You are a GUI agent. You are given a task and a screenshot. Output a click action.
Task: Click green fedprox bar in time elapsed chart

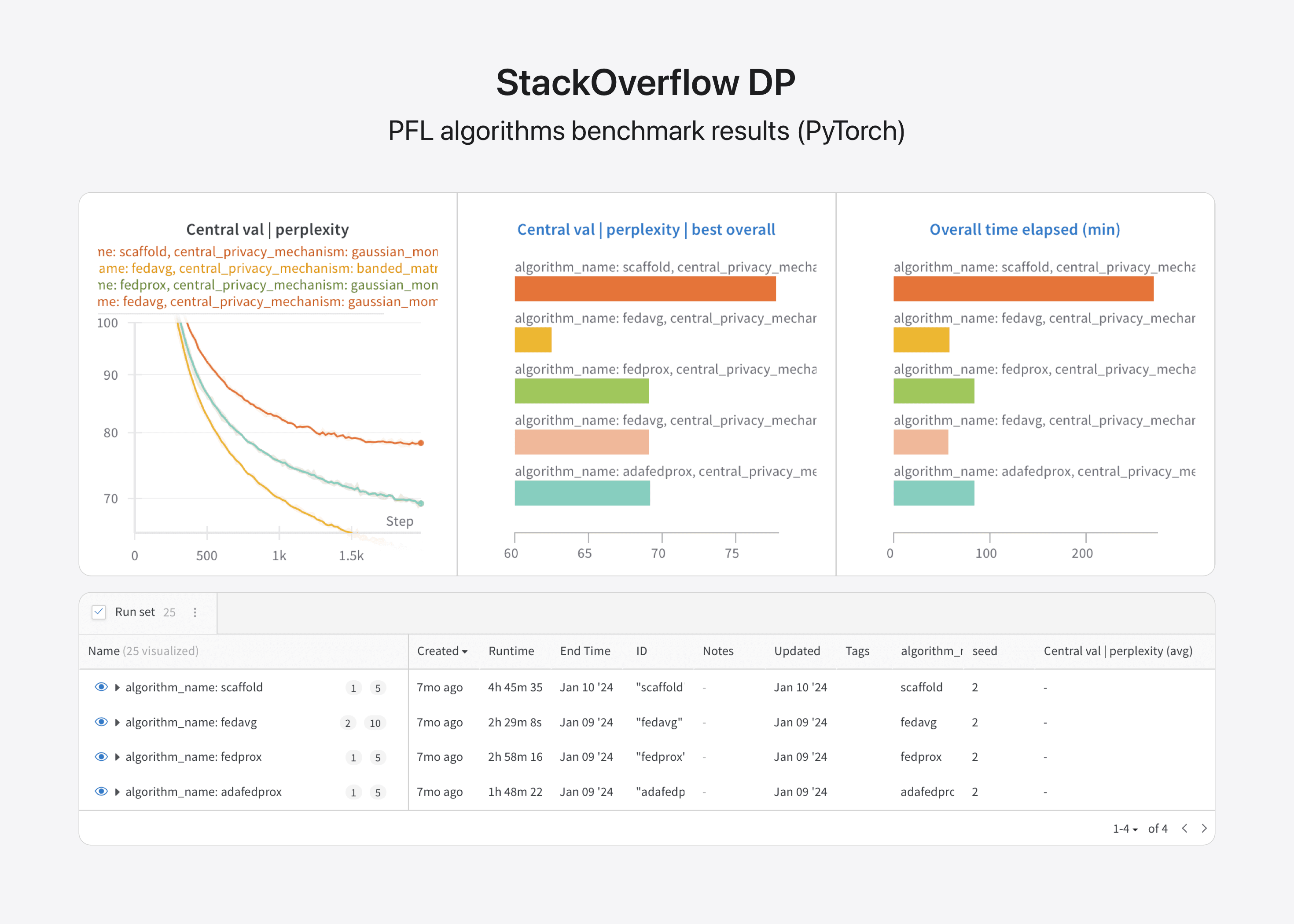tap(934, 391)
